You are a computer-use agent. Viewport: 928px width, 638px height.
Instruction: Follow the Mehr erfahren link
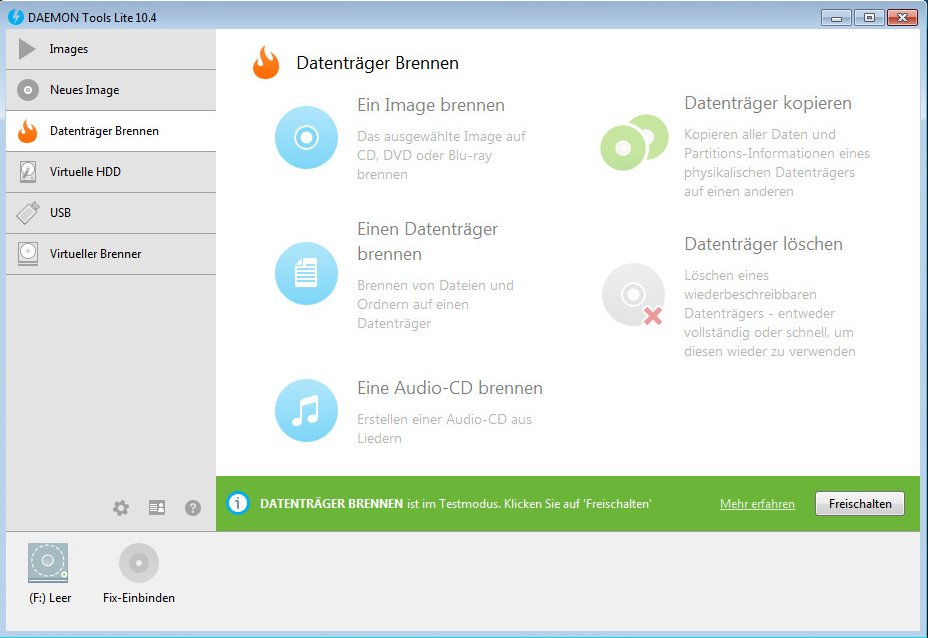coord(757,504)
